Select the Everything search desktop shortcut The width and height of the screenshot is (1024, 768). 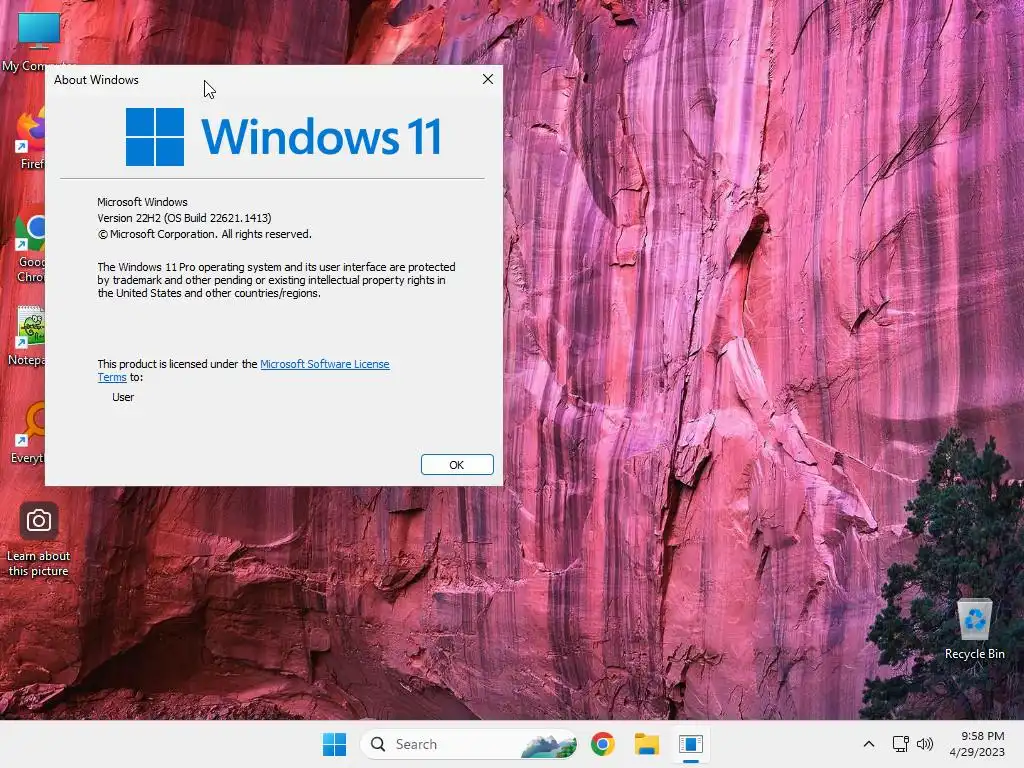pyautogui.click(x=27, y=433)
